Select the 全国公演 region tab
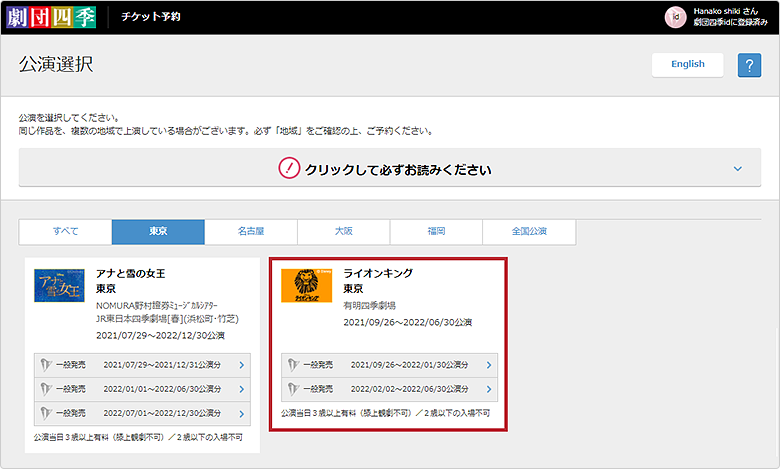 (x=529, y=231)
